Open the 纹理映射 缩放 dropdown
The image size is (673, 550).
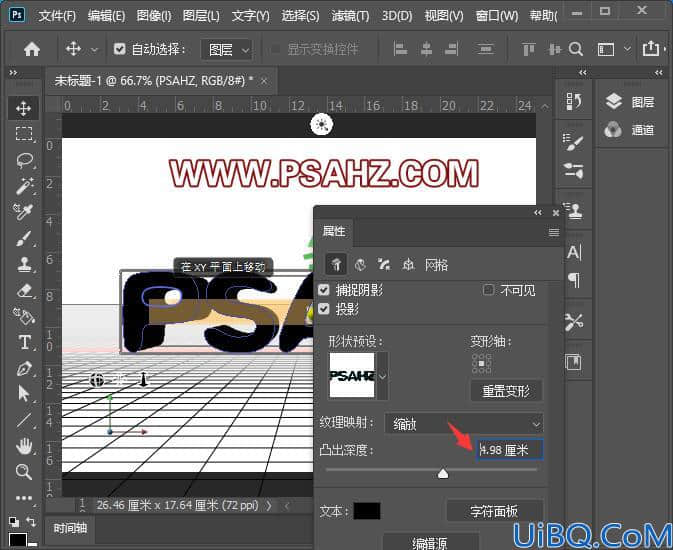tap(464, 424)
